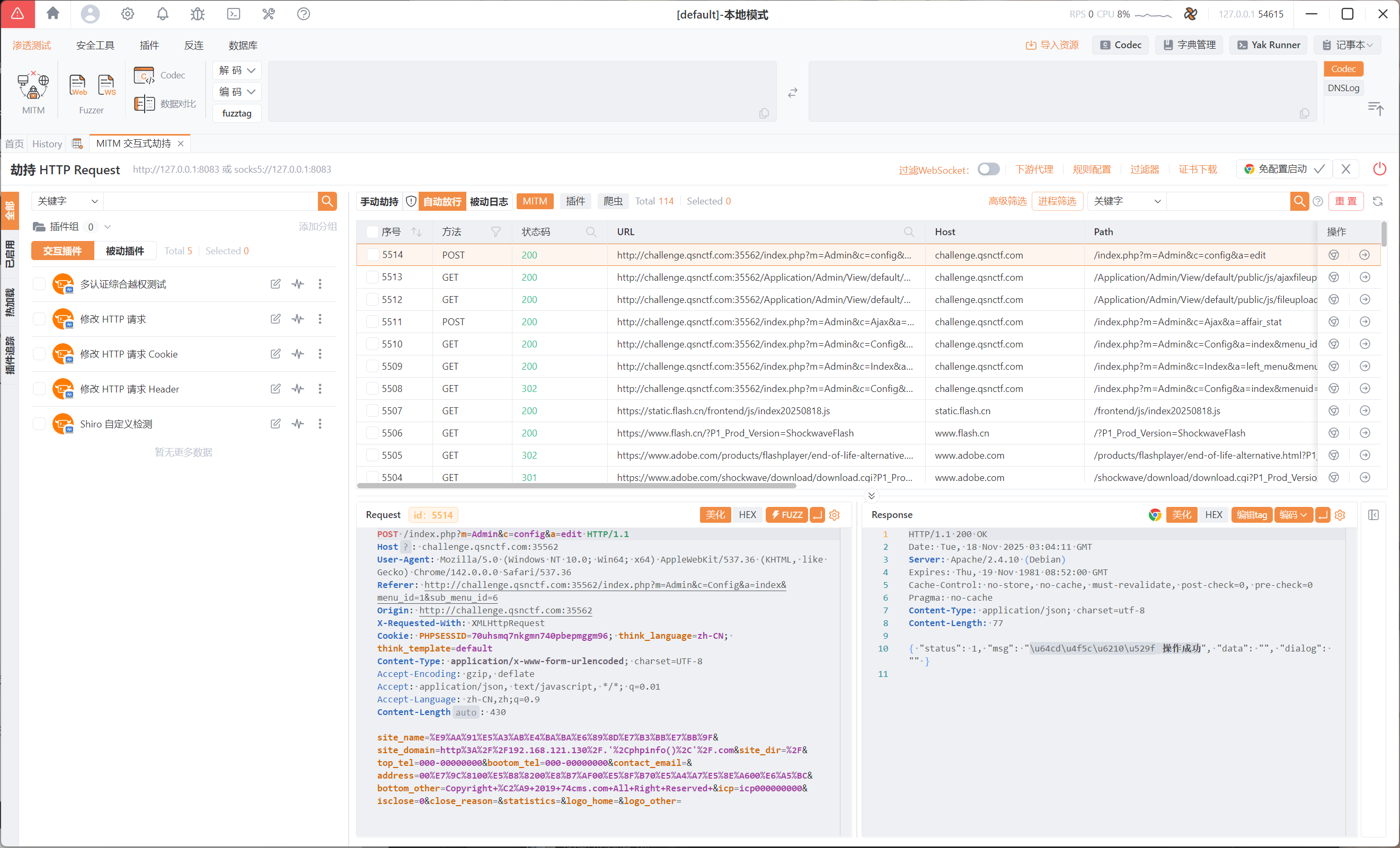Open response in Chrome browser icon

(1155, 515)
